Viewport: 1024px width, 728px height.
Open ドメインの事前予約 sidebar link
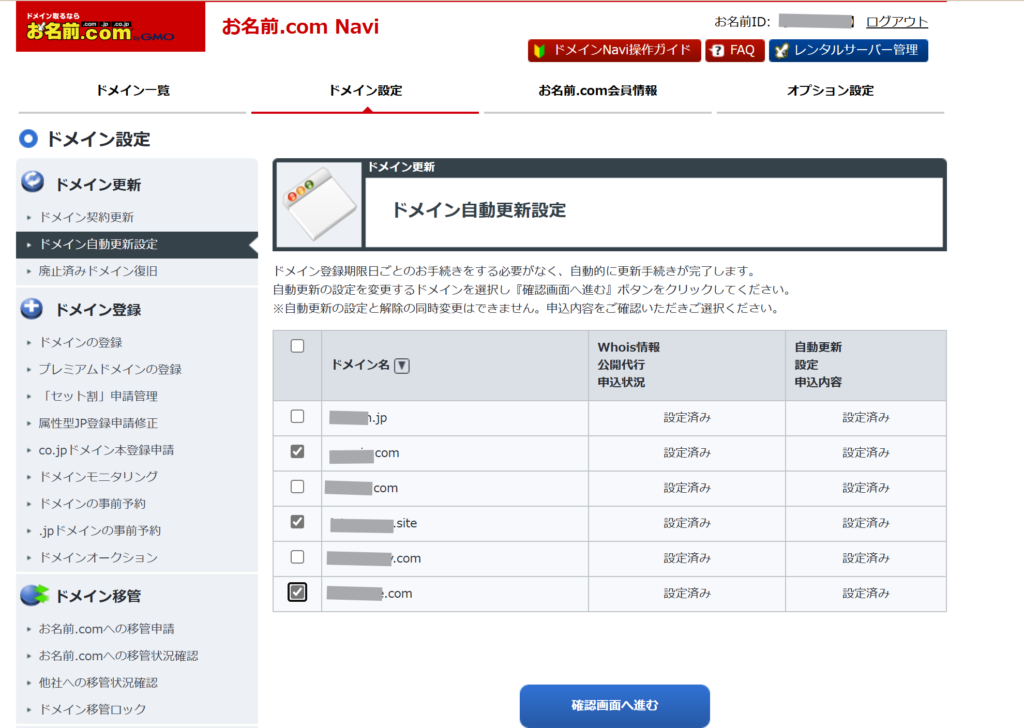93,503
